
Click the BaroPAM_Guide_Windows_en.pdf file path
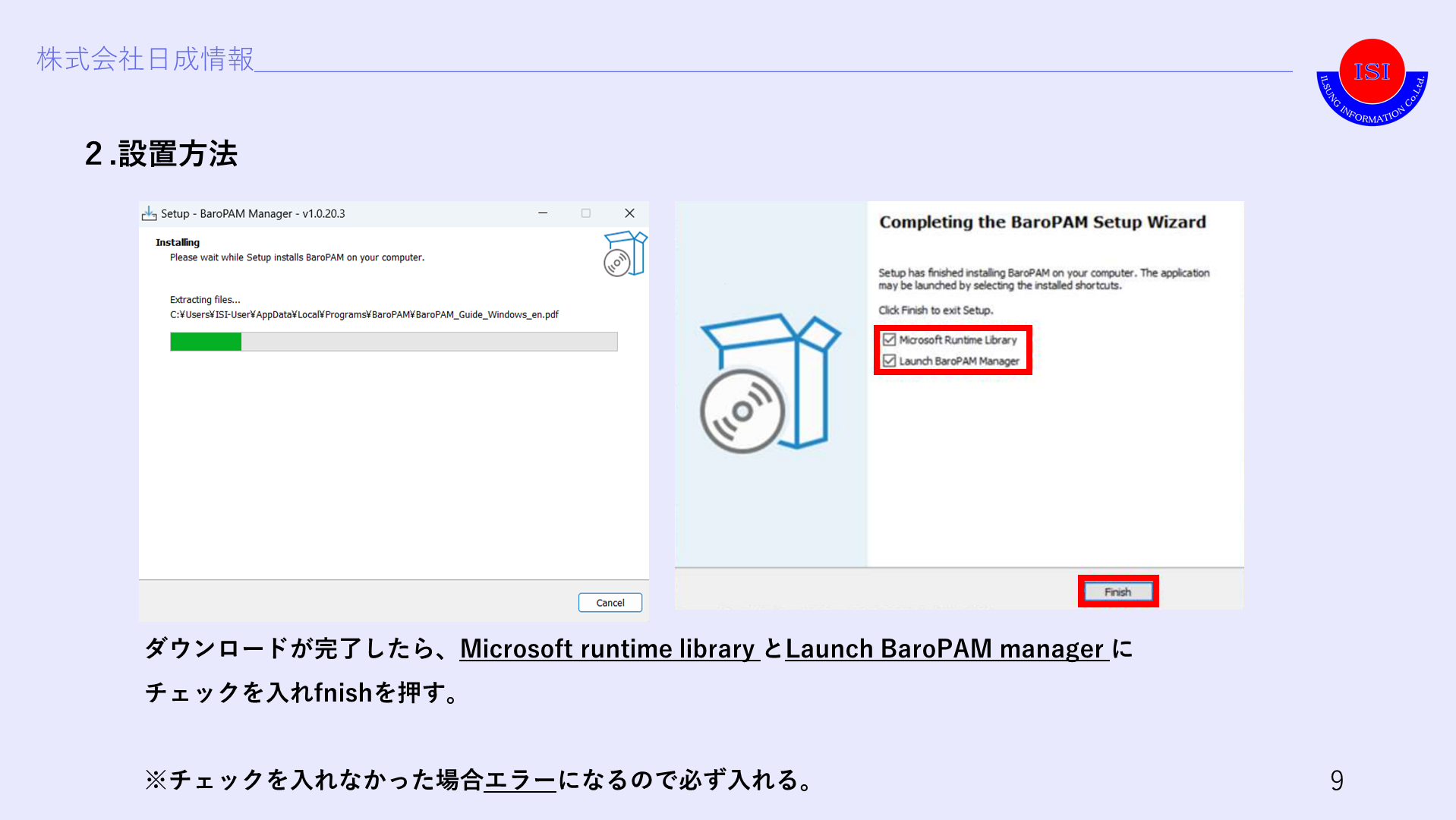364,314
